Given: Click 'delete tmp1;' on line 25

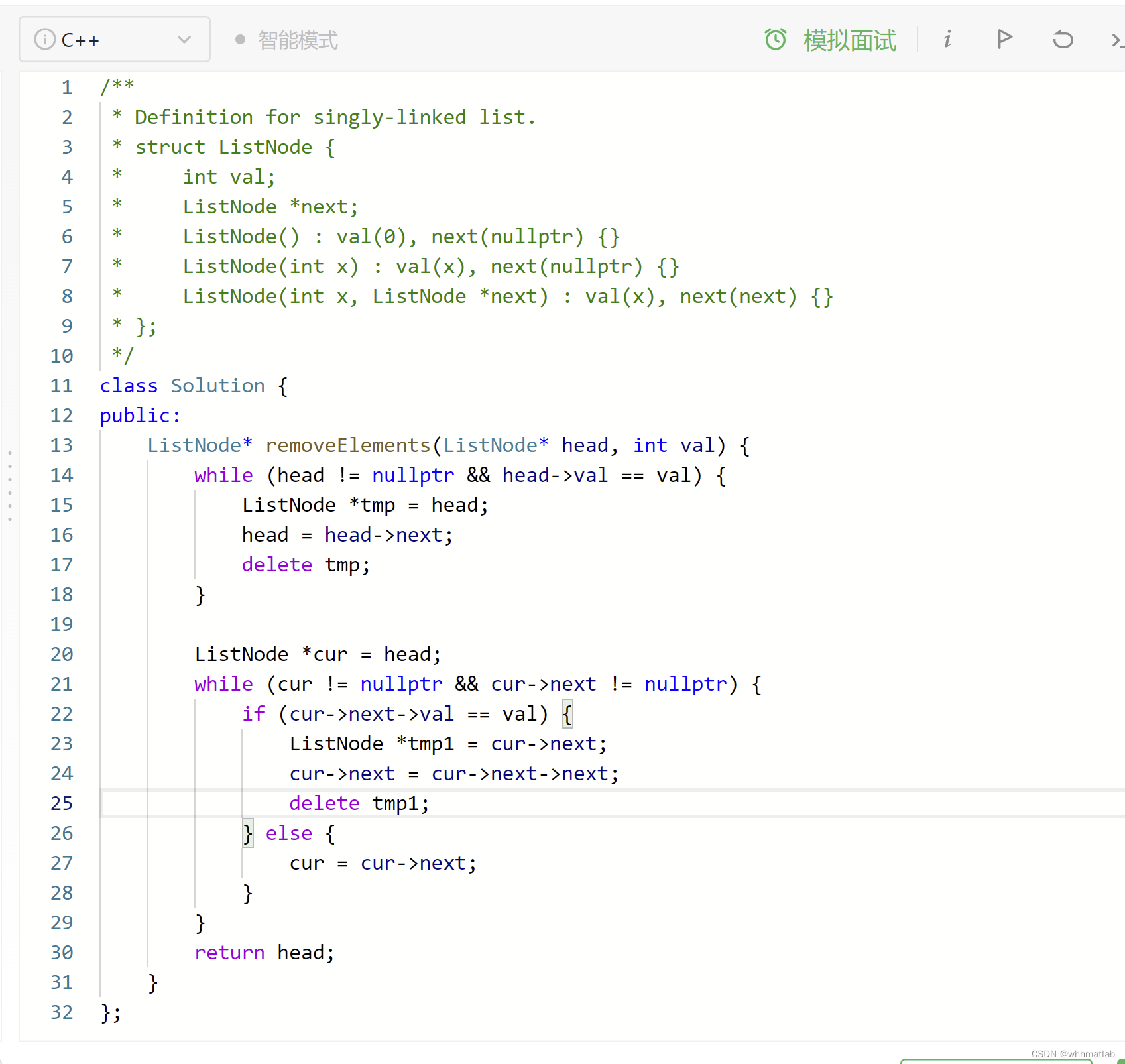Looking at the screenshot, I should (x=359, y=803).
